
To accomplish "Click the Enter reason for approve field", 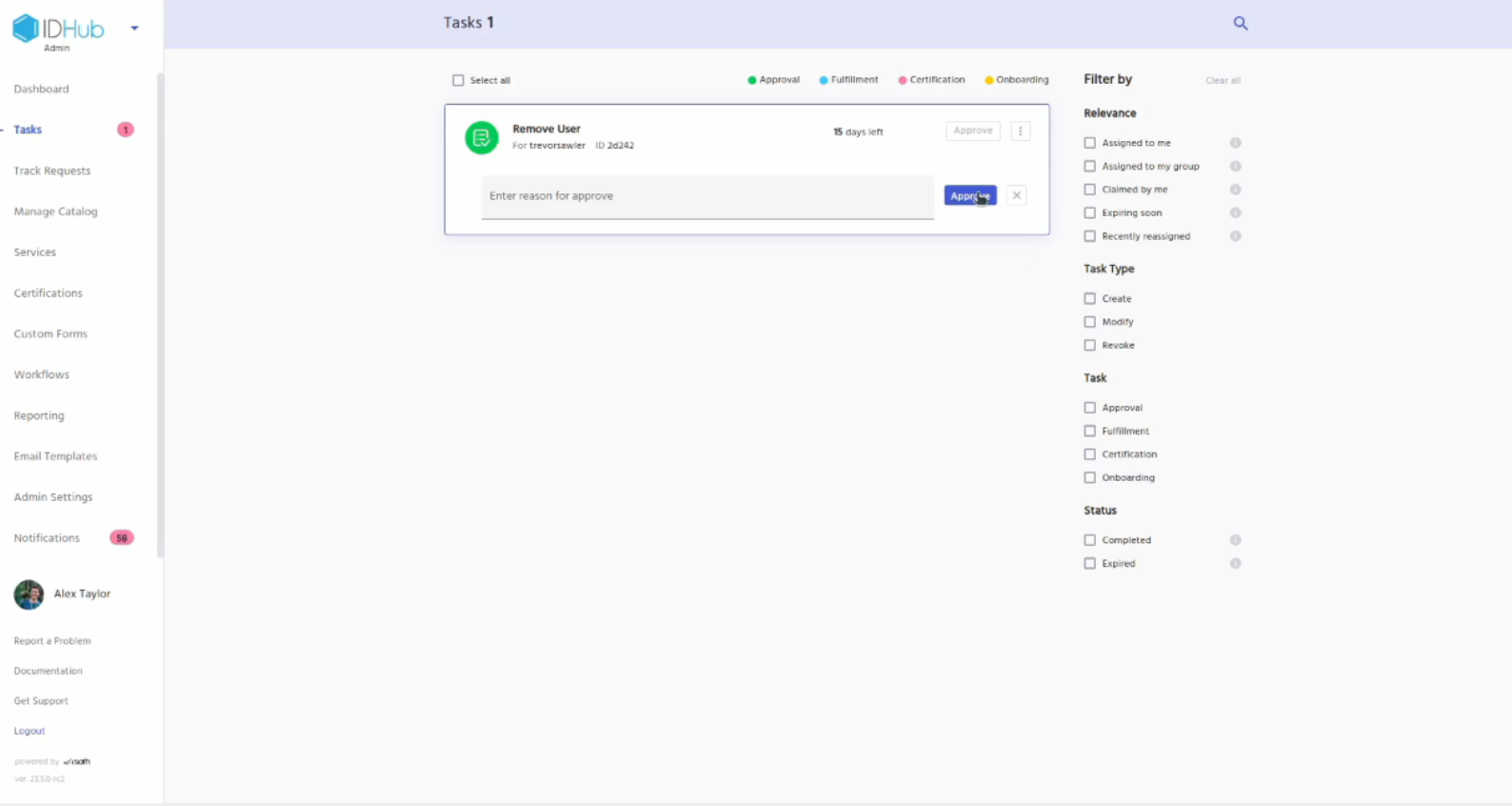I will point(706,196).
